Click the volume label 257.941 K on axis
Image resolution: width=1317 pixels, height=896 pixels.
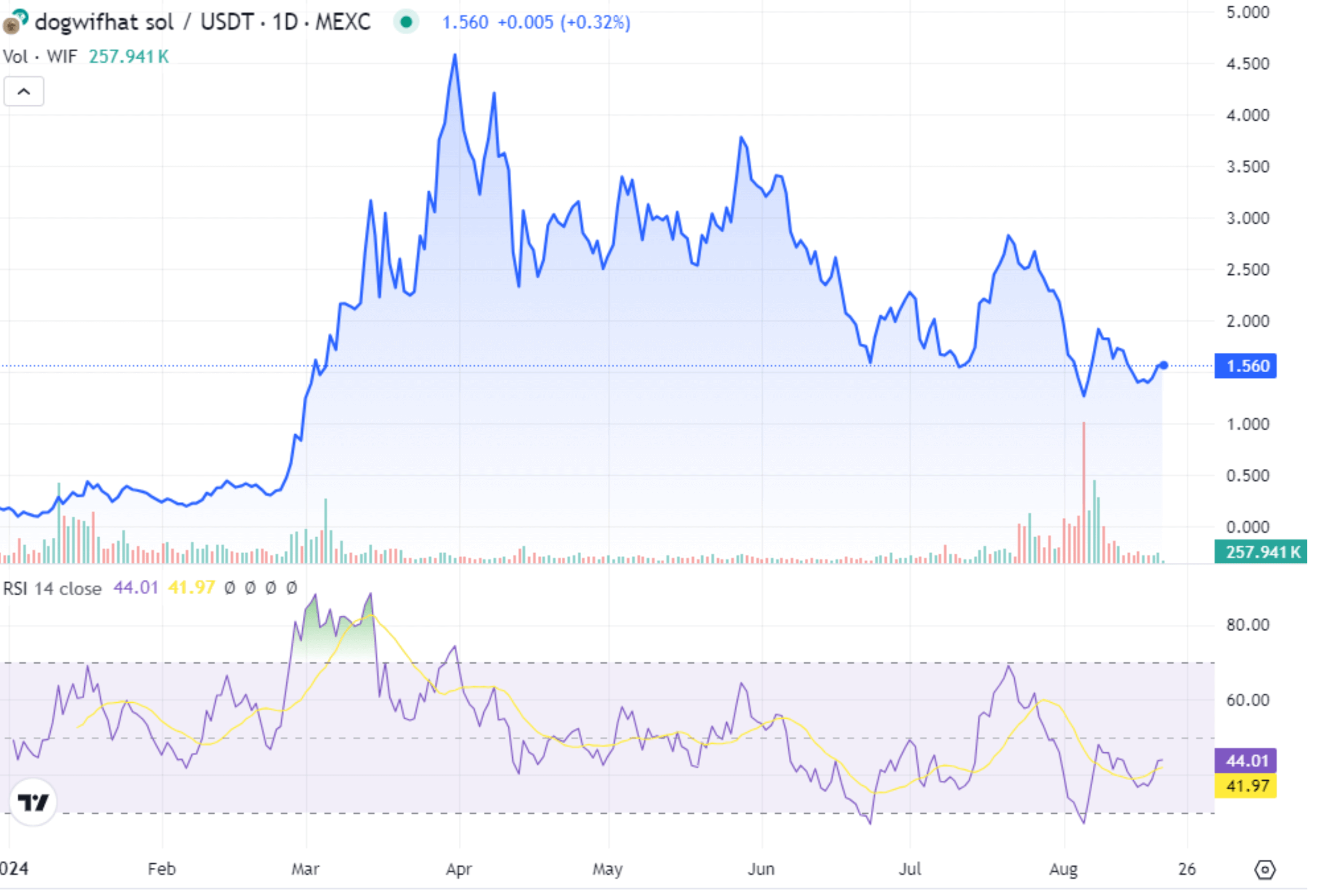(1260, 552)
